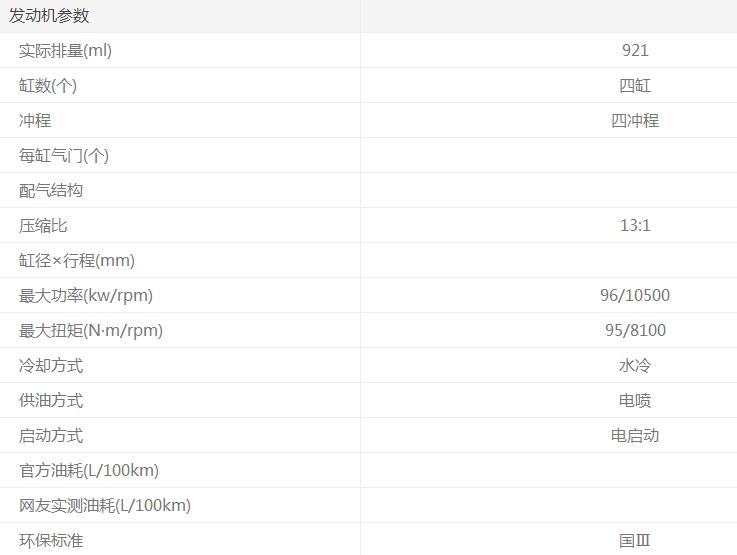
Task: Click the max torque value 95/8100
Action: 635,330
